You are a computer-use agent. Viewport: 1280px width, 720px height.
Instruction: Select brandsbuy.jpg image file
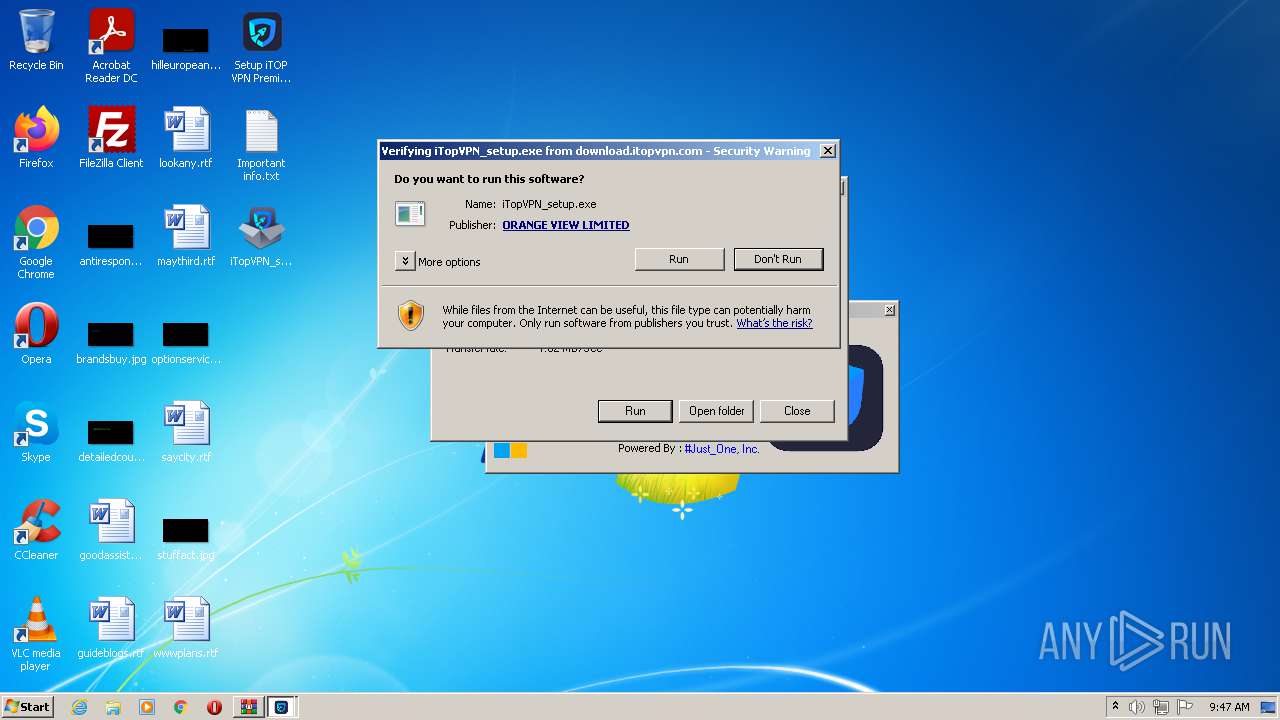pyautogui.click(x=111, y=343)
